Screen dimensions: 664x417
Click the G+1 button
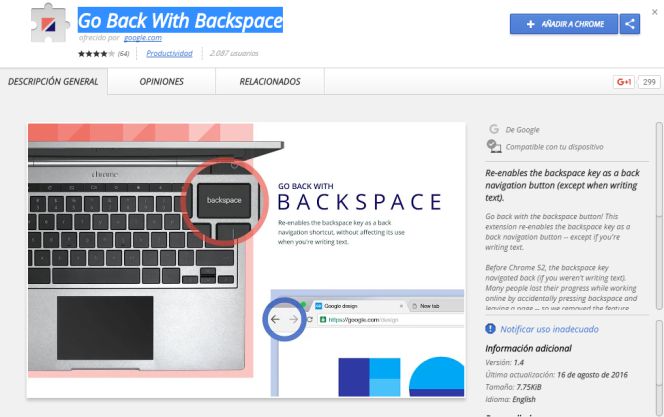click(x=624, y=82)
